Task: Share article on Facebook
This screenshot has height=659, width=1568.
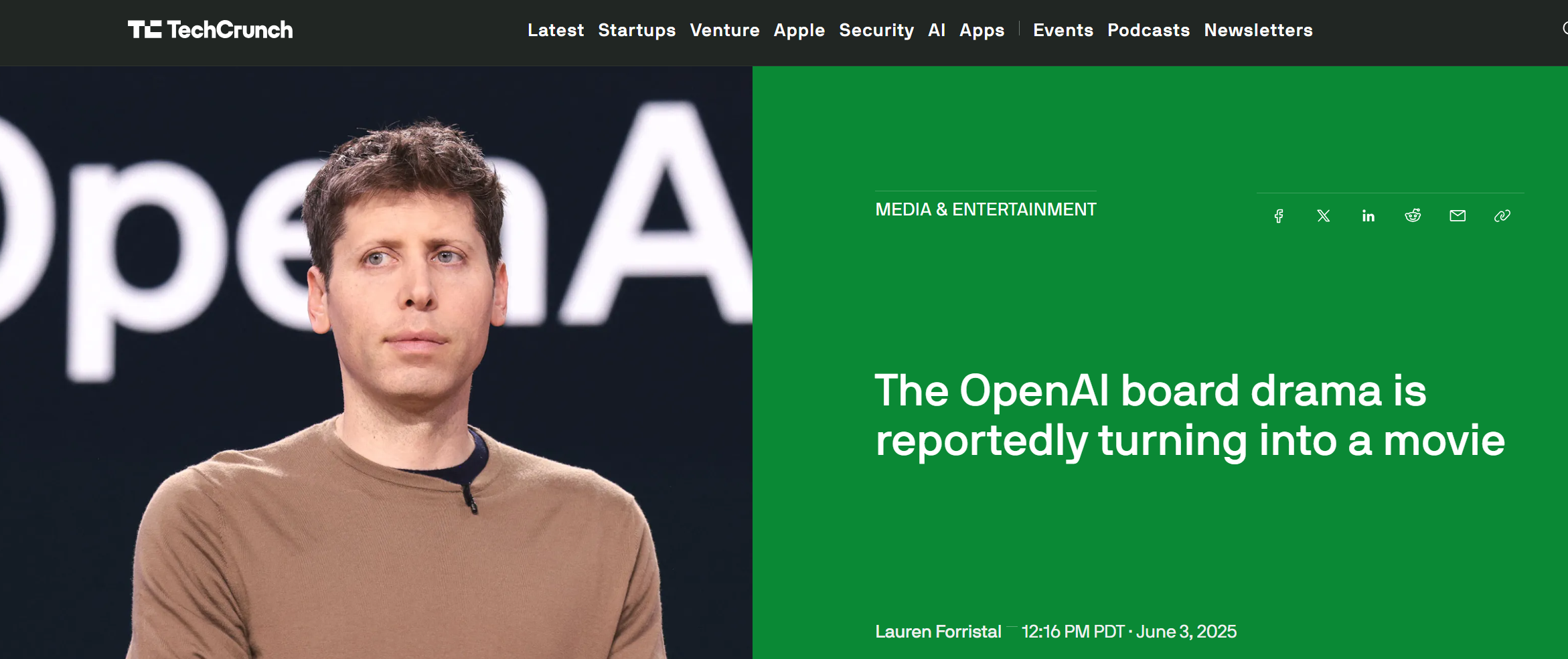Action: coord(1279,216)
